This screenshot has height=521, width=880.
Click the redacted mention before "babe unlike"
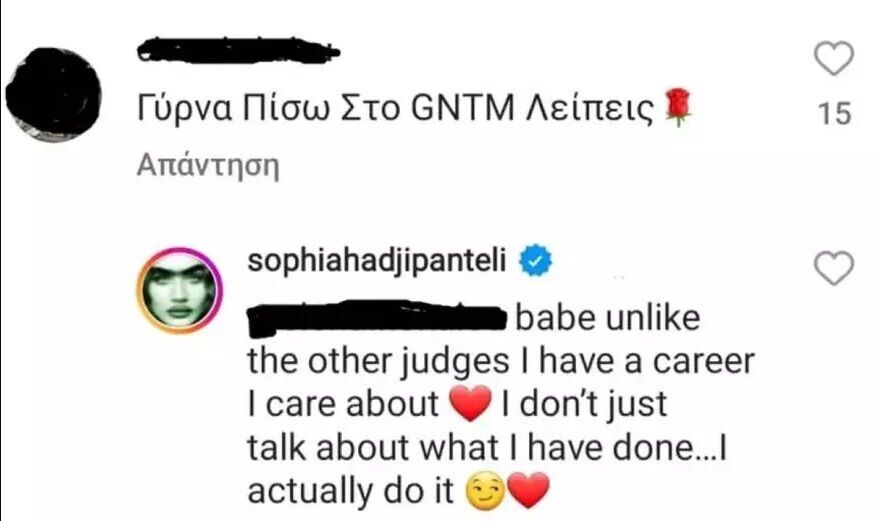(378, 320)
